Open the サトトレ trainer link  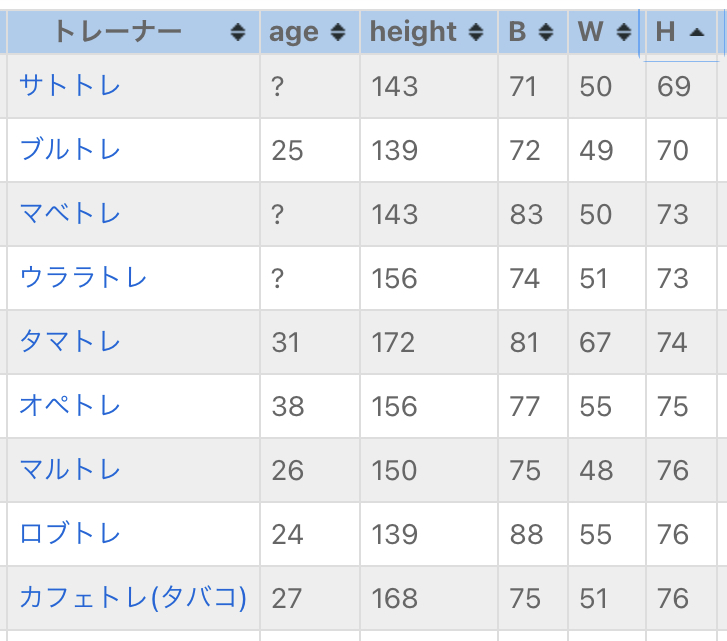click(x=70, y=86)
